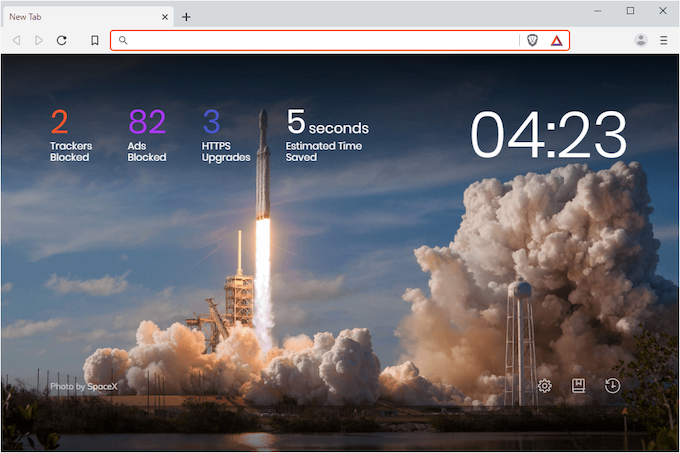Viewport: 680px width, 453px height.
Task: Click the 5 seconds Estimated Time Saved stat
Action: pyautogui.click(x=327, y=136)
